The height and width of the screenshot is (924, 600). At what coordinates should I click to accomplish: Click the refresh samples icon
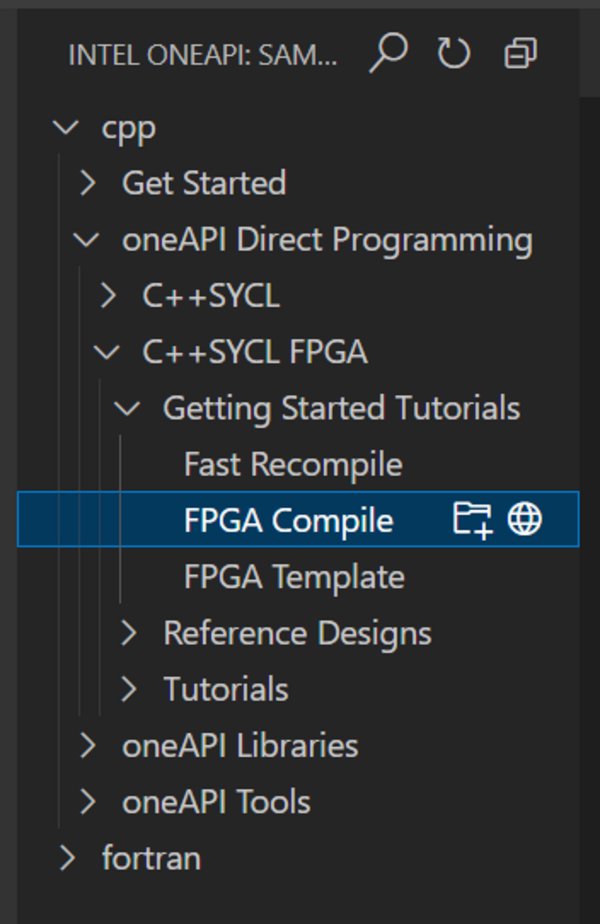click(x=454, y=54)
